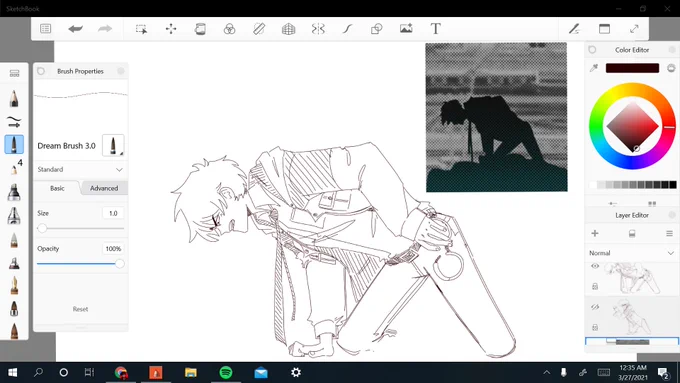This screenshot has height=383, width=680.
Task: Open the Layer Editor hamburger menu
Action: (669, 233)
